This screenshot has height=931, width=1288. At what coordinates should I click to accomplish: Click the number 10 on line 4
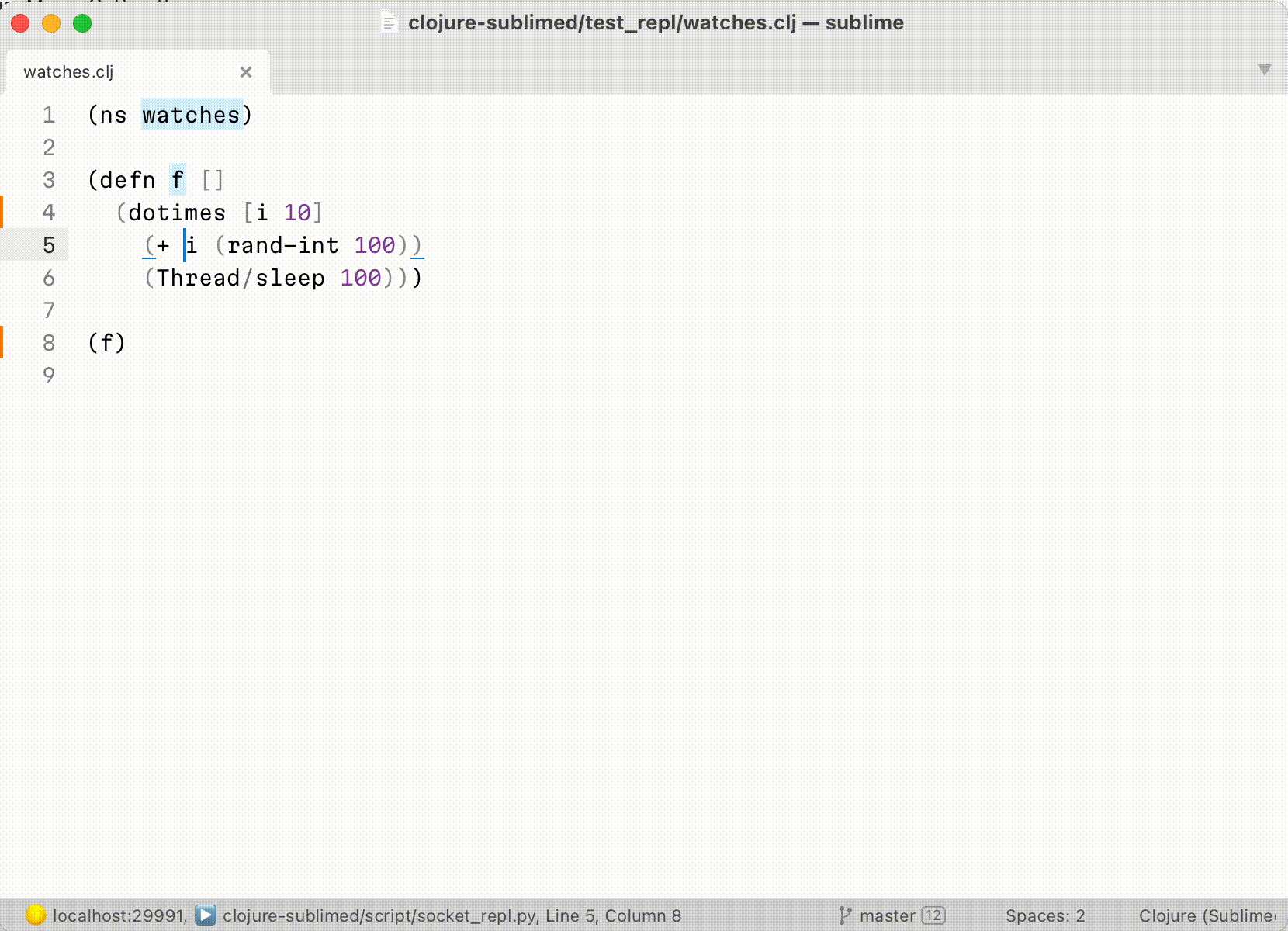(x=297, y=213)
